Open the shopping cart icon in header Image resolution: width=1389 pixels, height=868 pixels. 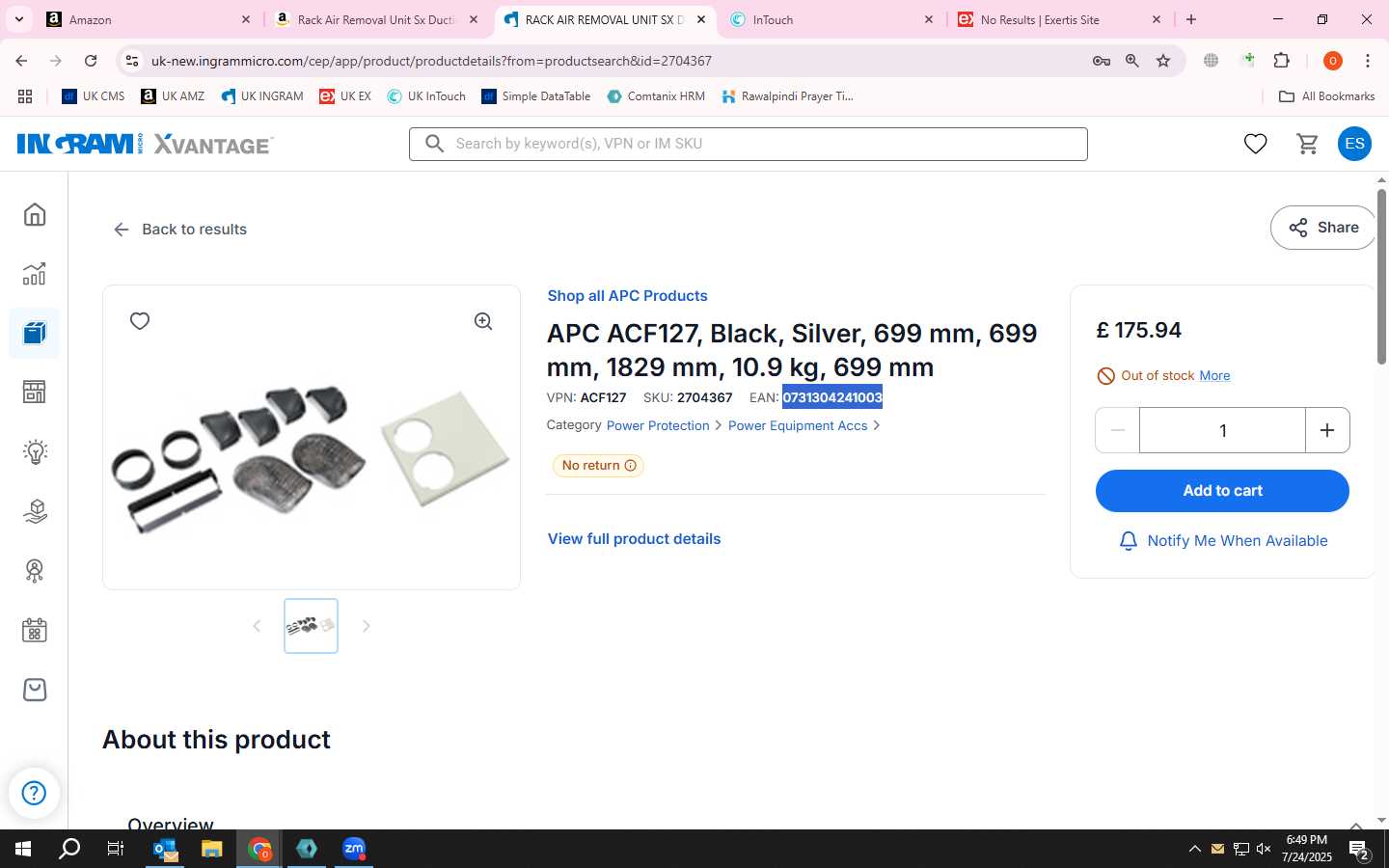(1308, 144)
